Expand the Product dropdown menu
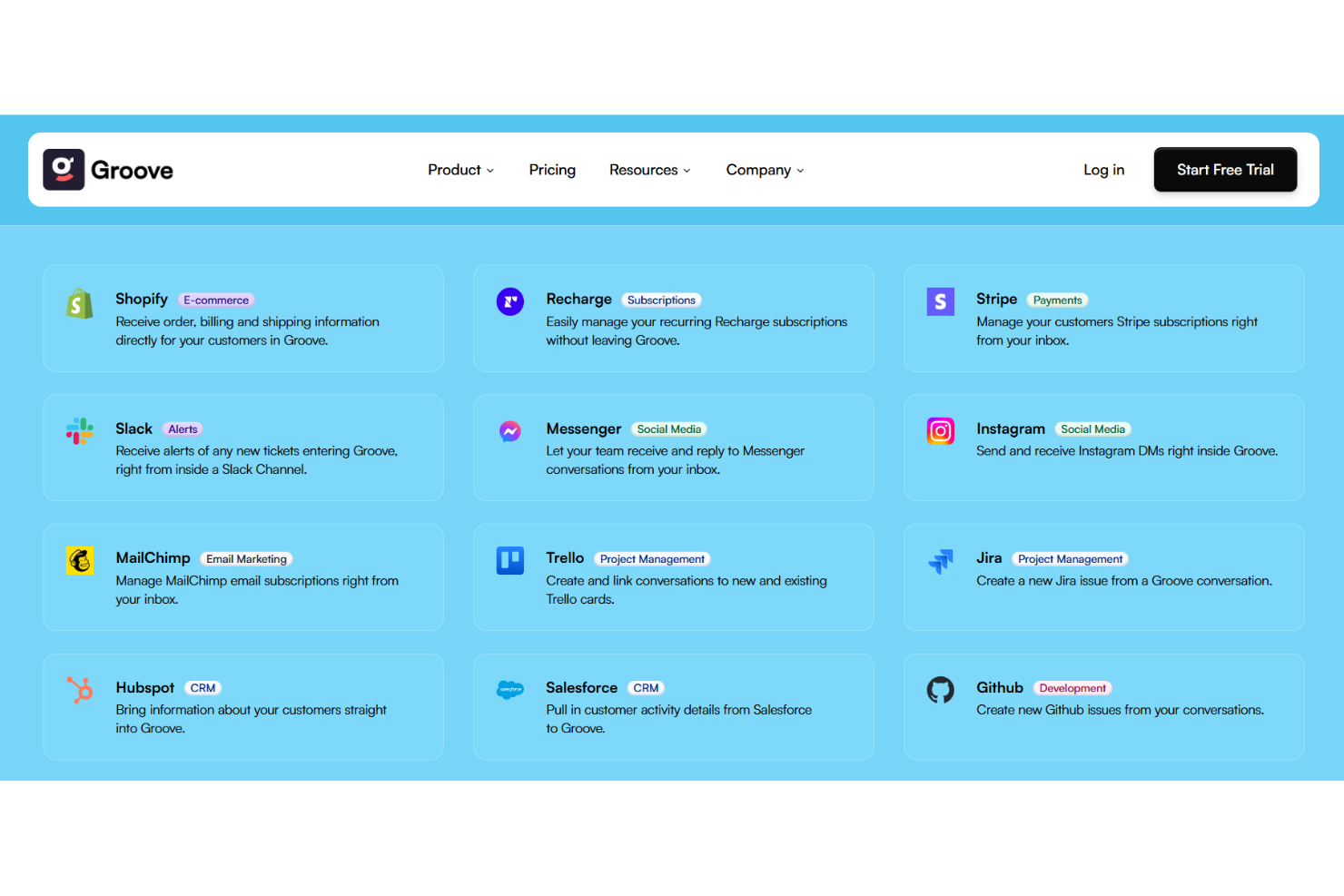The height and width of the screenshot is (896, 1344). [460, 170]
